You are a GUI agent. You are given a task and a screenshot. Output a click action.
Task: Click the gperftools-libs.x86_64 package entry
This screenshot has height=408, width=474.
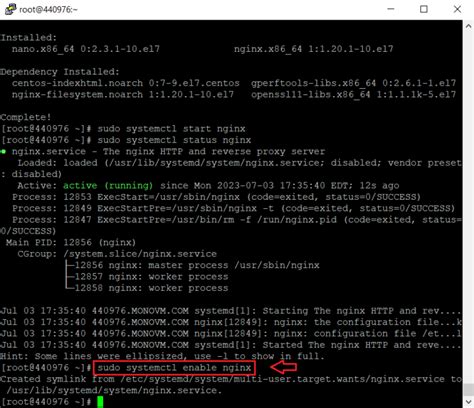pyautogui.click(x=353, y=83)
